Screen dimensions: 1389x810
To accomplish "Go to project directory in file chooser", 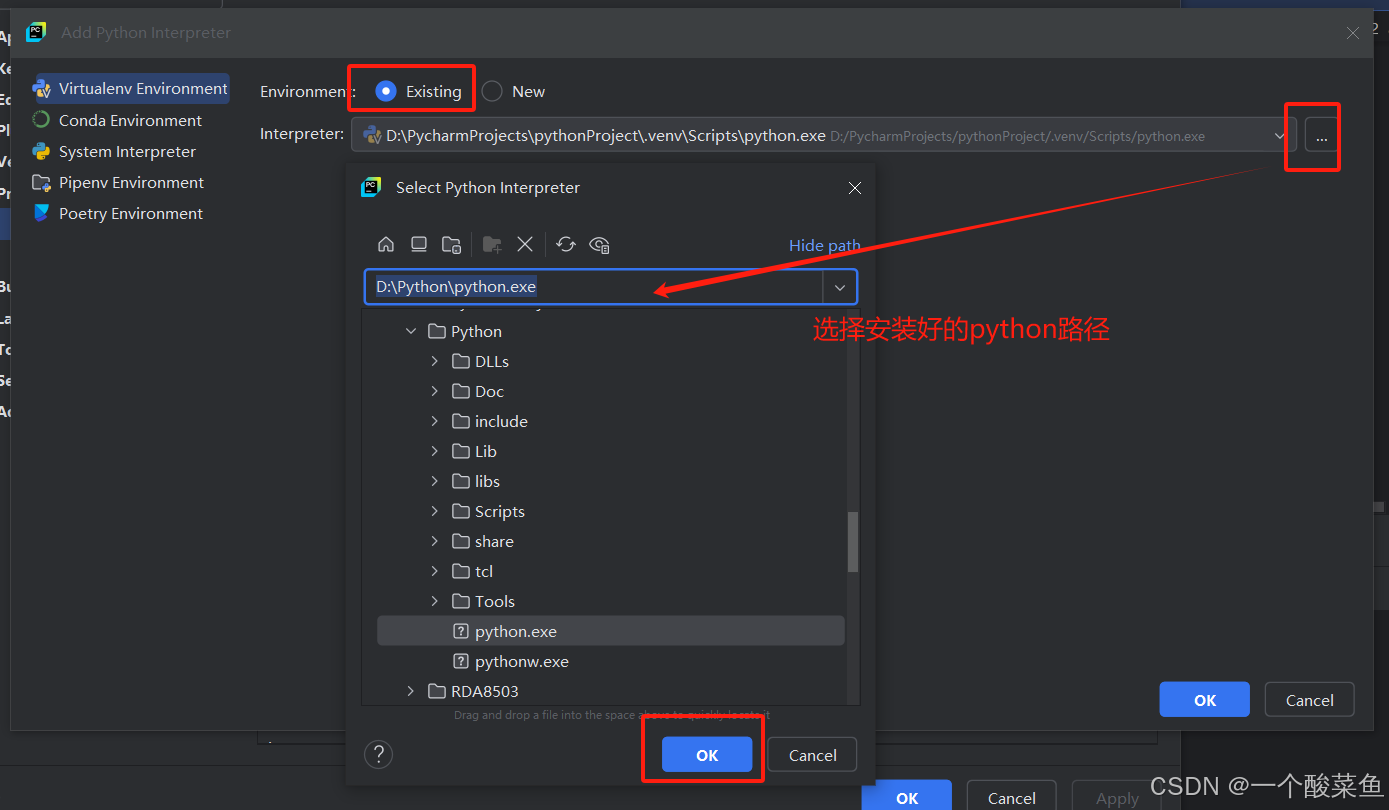I will pos(452,244).
